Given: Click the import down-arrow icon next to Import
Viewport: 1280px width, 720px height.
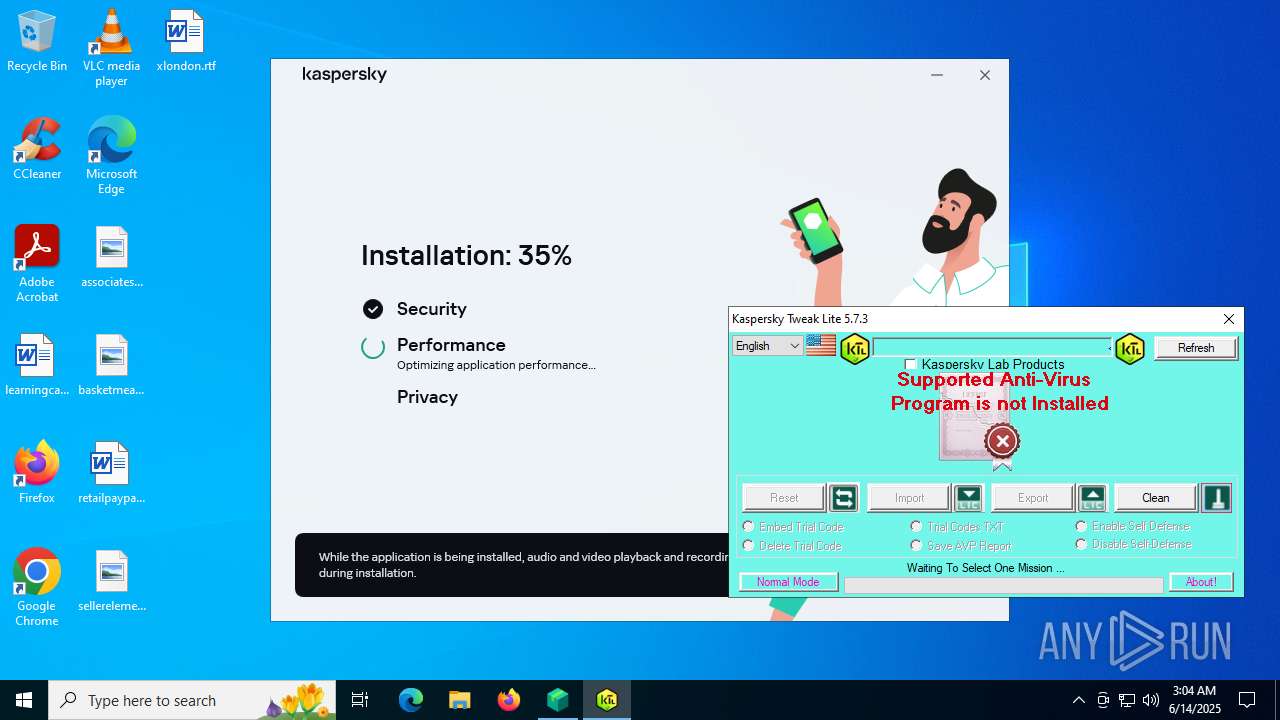Looking at the screenshot, I should [x=968, y=498].
